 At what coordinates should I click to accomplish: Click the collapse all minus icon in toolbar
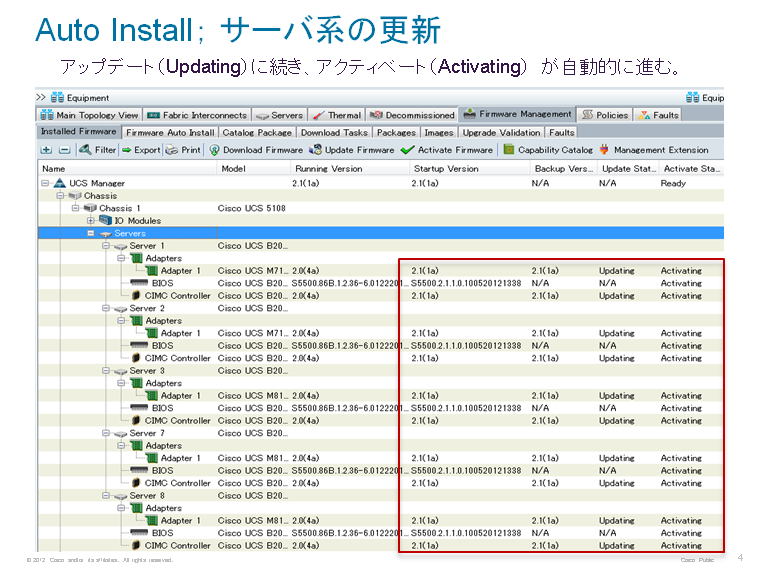(63, 150)
